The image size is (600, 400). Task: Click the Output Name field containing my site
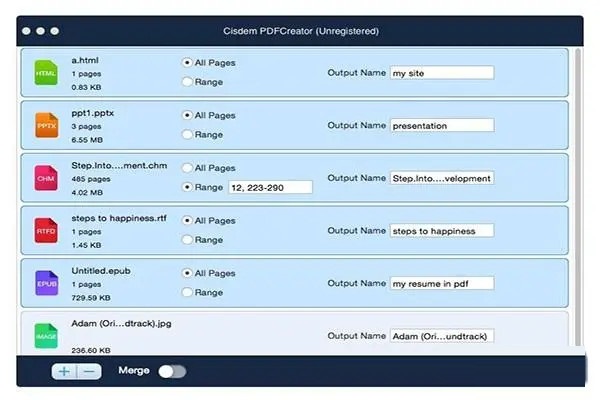tap(441, 73)
